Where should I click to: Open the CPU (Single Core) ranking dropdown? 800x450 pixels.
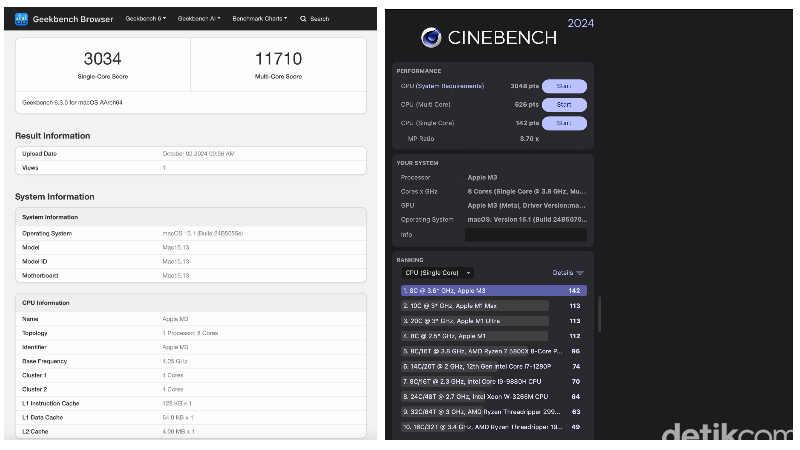click(438, 273)
